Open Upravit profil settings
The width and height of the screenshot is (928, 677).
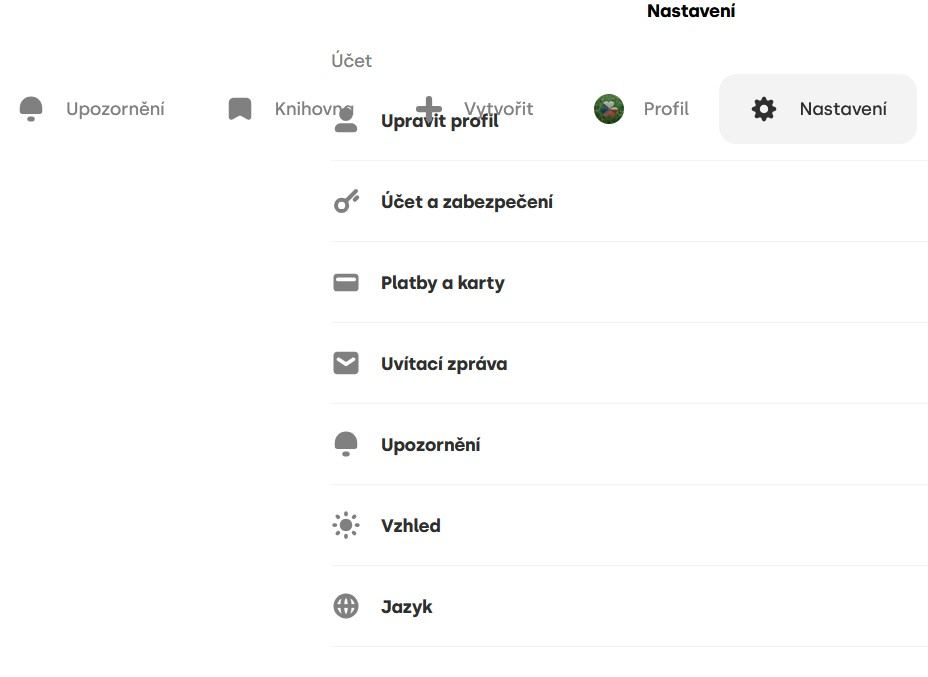click(439, 122)
